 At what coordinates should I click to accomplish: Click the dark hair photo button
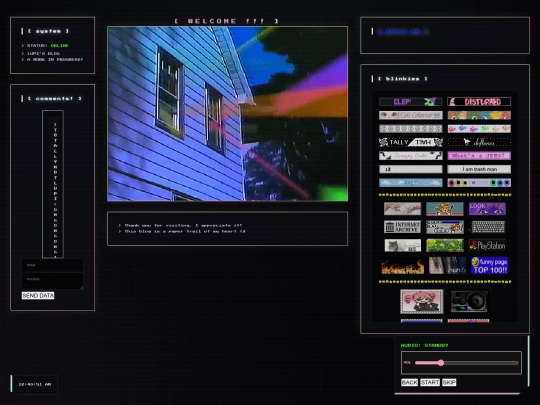pyautogui.click(x=447, y=266)
